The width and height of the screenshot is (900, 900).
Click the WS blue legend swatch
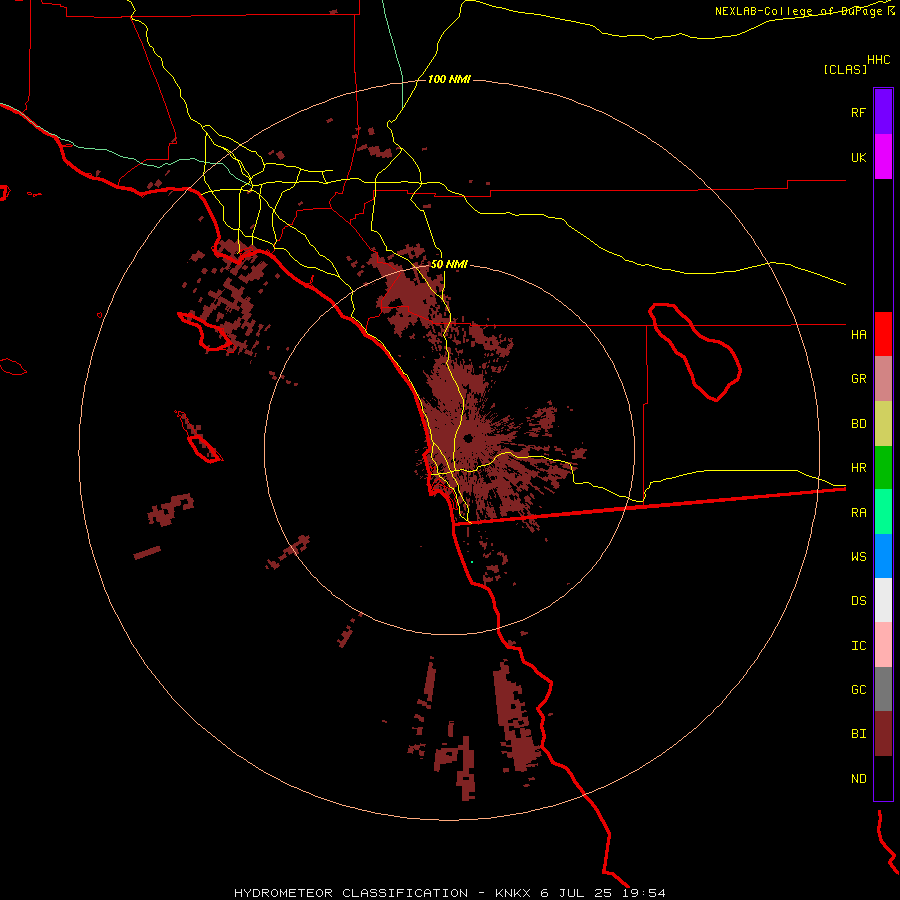point(883,556)
